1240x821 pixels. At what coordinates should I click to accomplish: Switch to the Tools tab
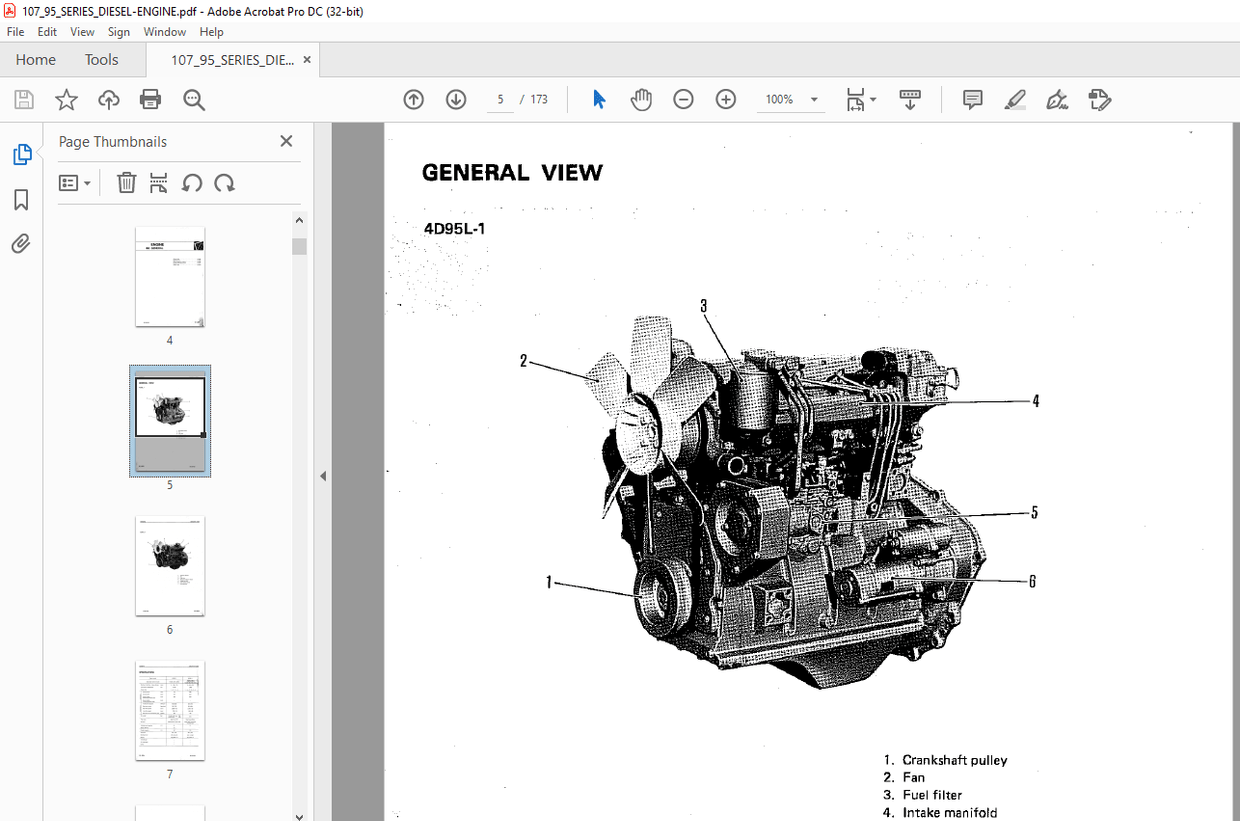pos(101,59)
